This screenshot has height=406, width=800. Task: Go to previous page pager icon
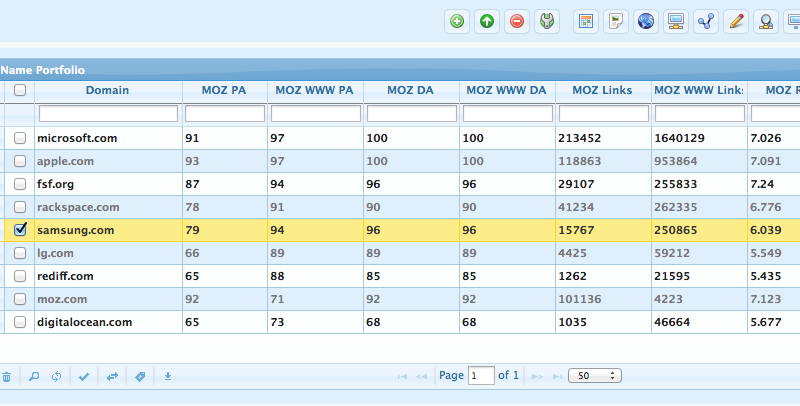tap(421, 376)
